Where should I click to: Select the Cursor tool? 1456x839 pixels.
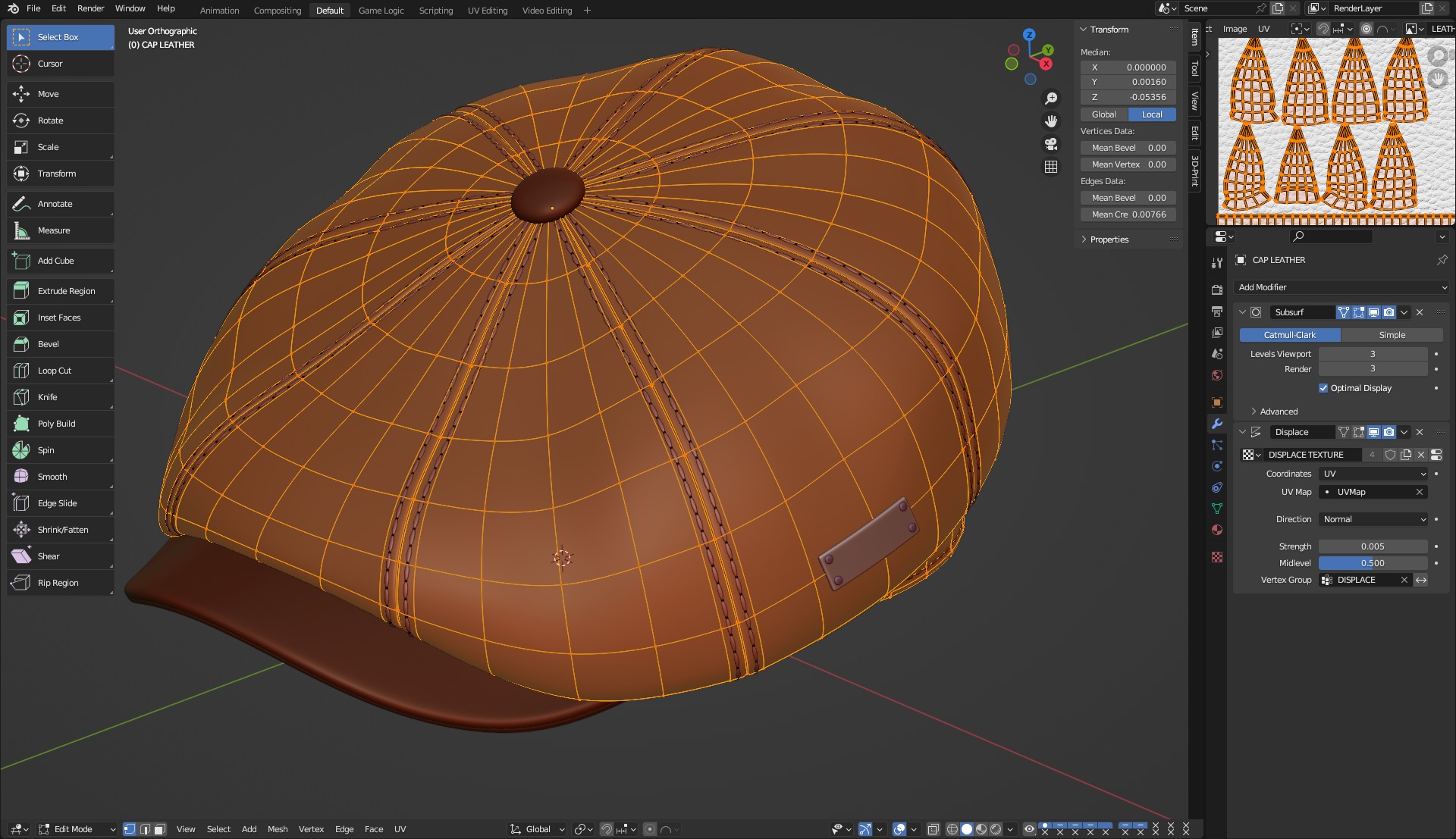tap(61, 64)
